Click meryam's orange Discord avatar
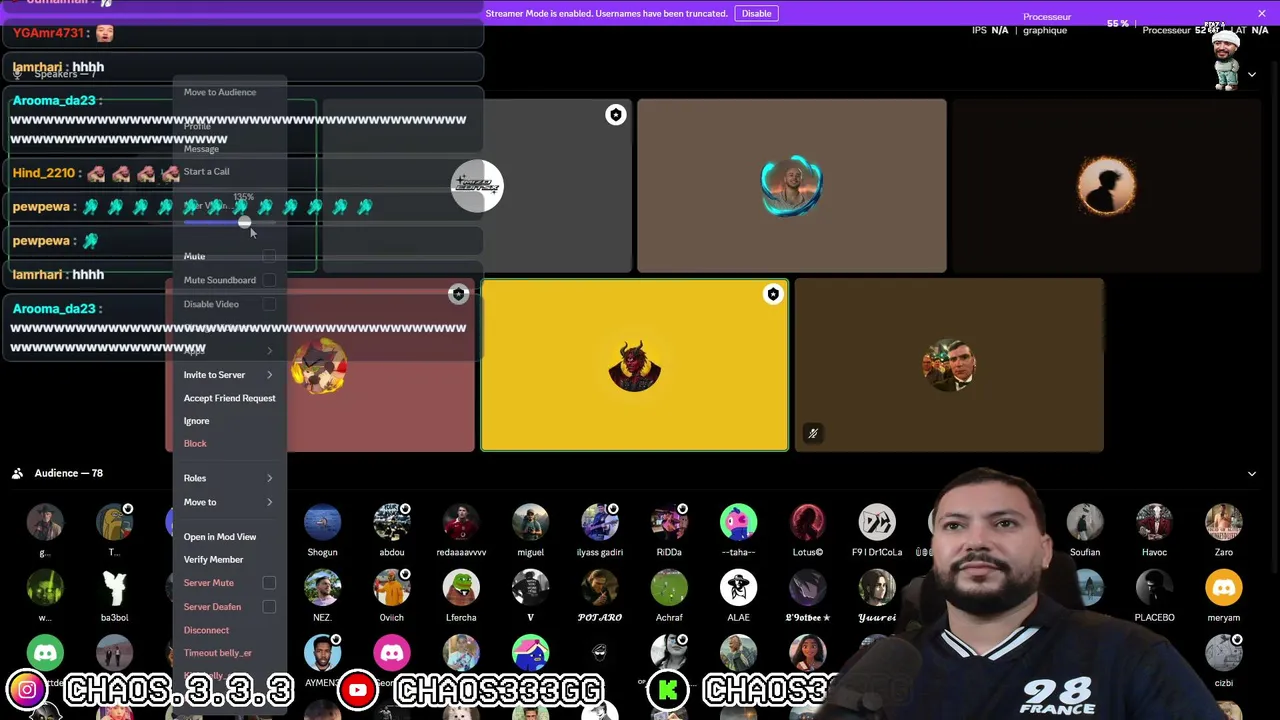Viewport: 1280px width, 720px height. 1224,588
